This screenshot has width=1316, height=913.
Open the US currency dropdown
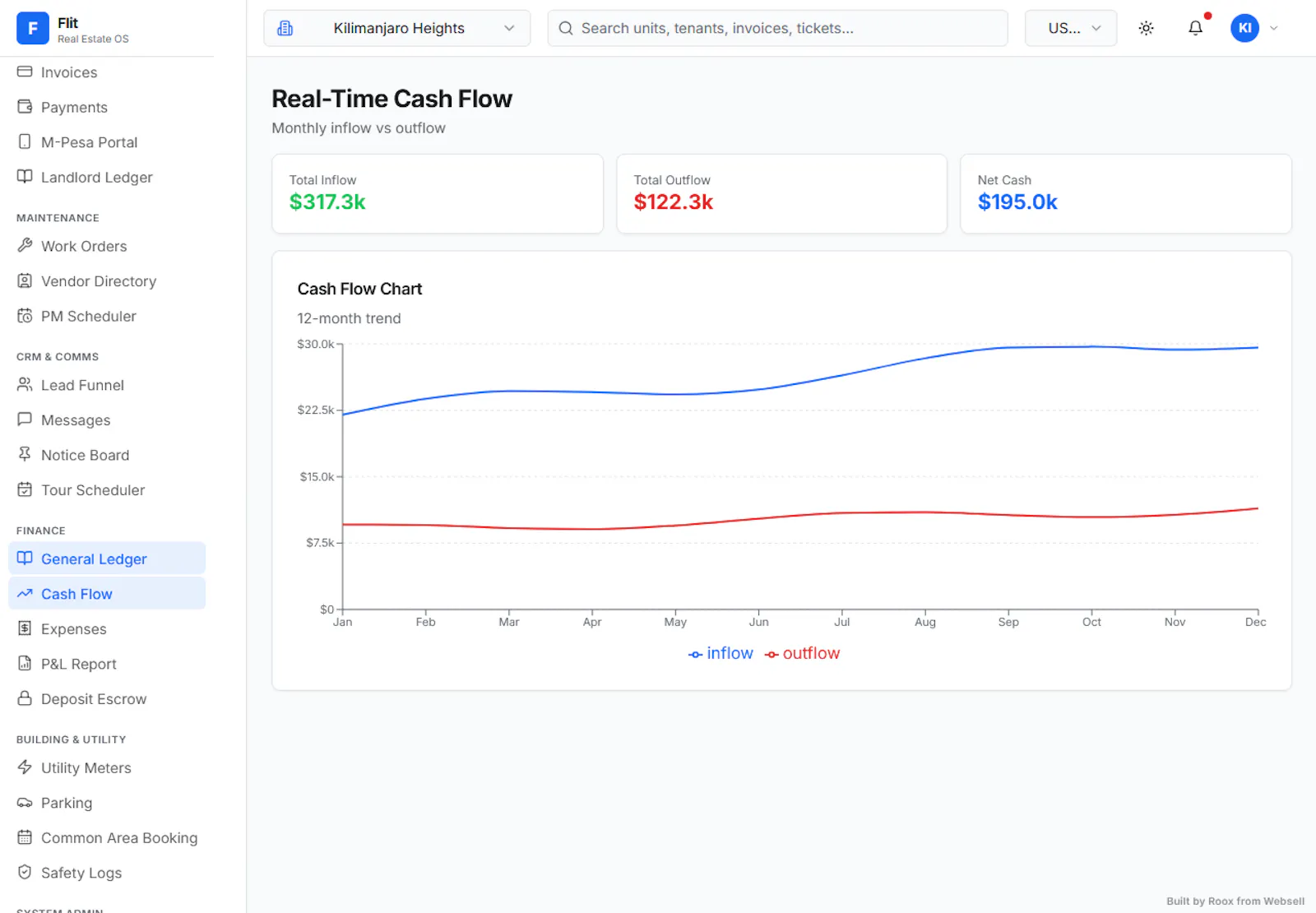pyautogui.click(x=1070, y=28)
